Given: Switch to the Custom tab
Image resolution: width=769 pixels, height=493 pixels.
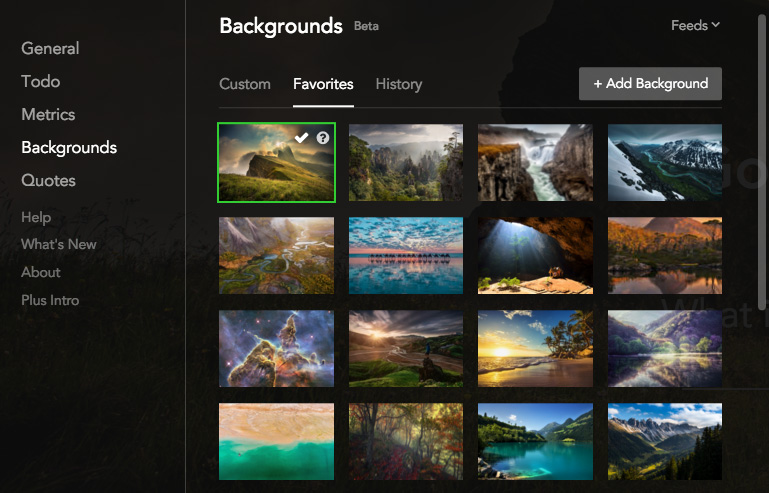Looking at the screenshot, I should click(x=245, y=84).
